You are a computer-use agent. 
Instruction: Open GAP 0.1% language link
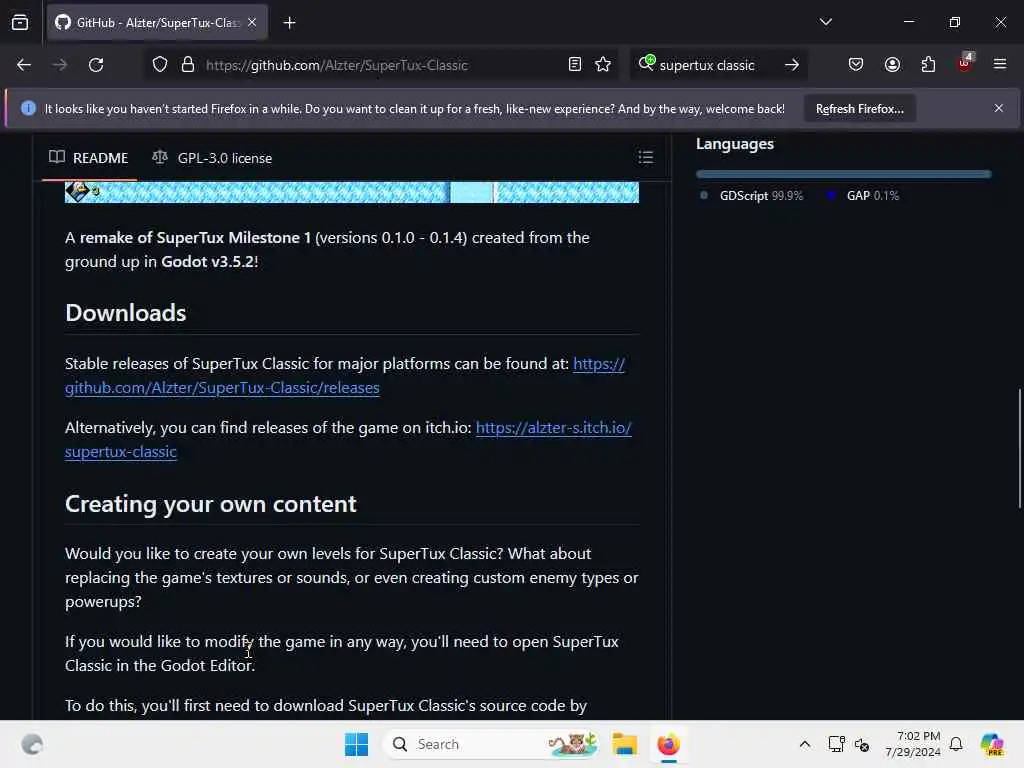point(863,196)
